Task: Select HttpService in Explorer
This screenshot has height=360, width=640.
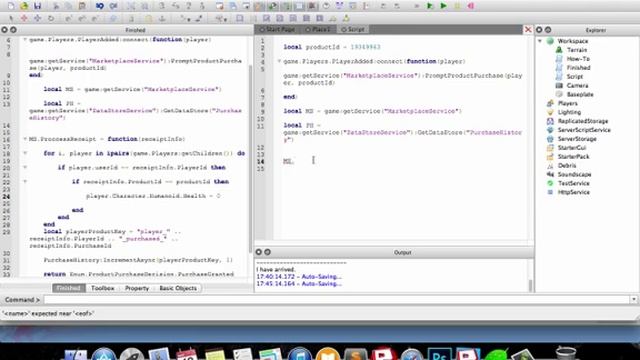Action: point(574,192)
